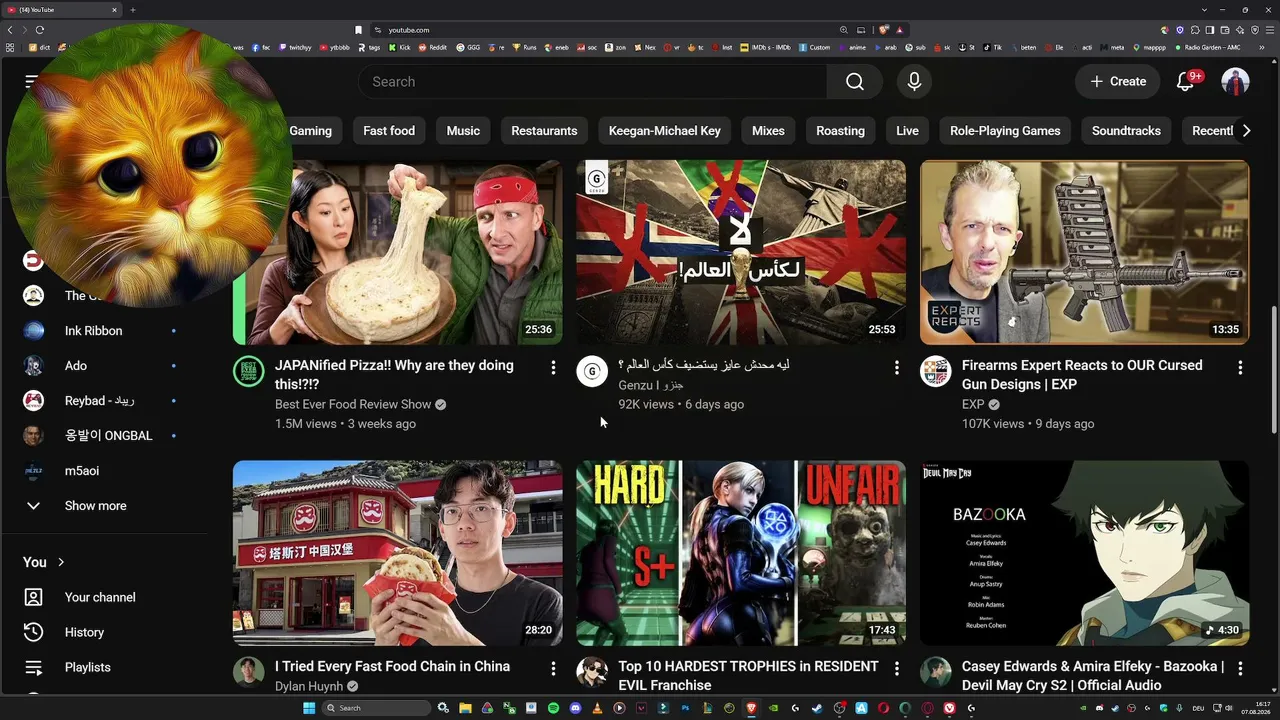
Task: Click the Your channel person icon
Action: click(33, 597)
